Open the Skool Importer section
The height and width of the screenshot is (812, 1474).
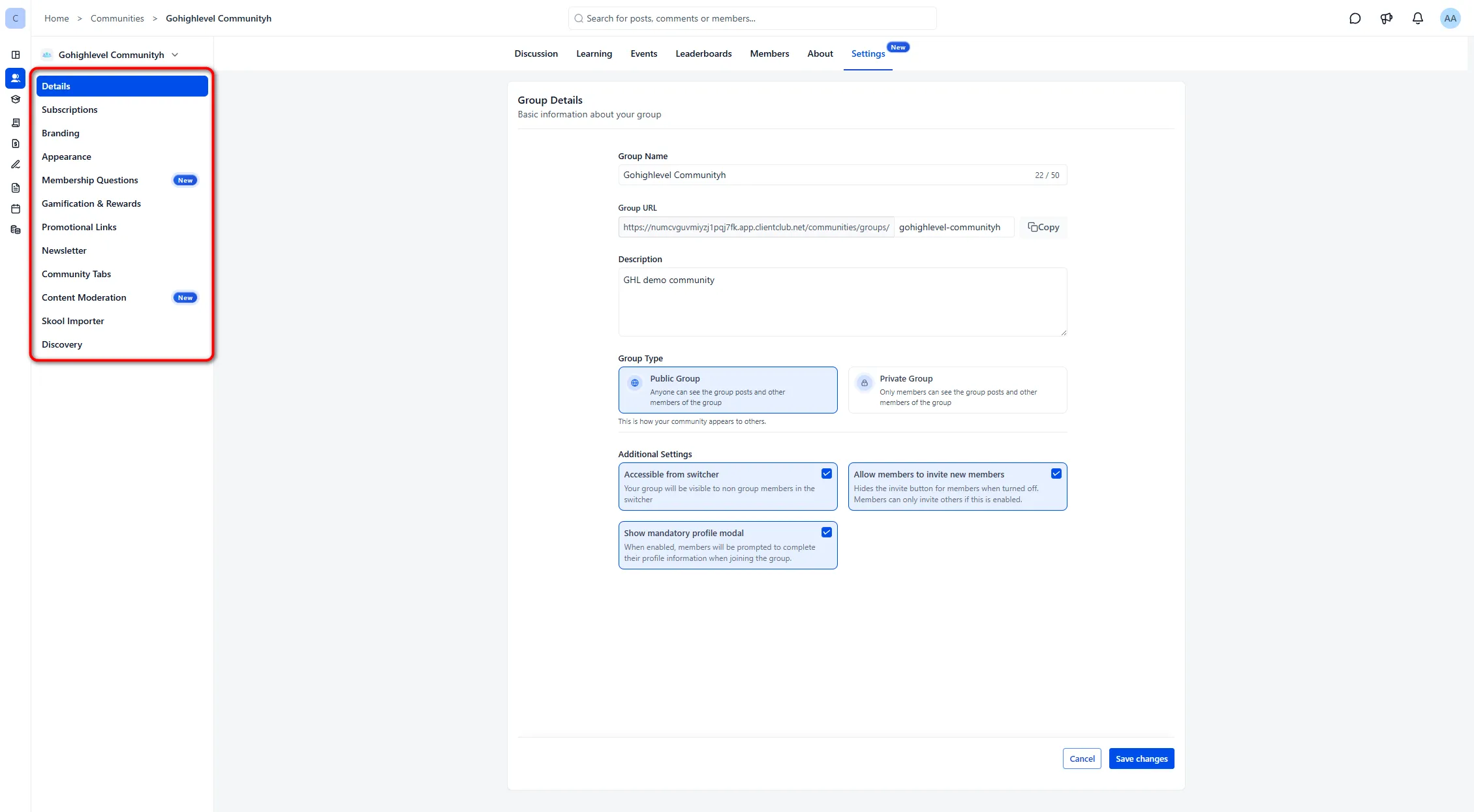pos(122,321)
